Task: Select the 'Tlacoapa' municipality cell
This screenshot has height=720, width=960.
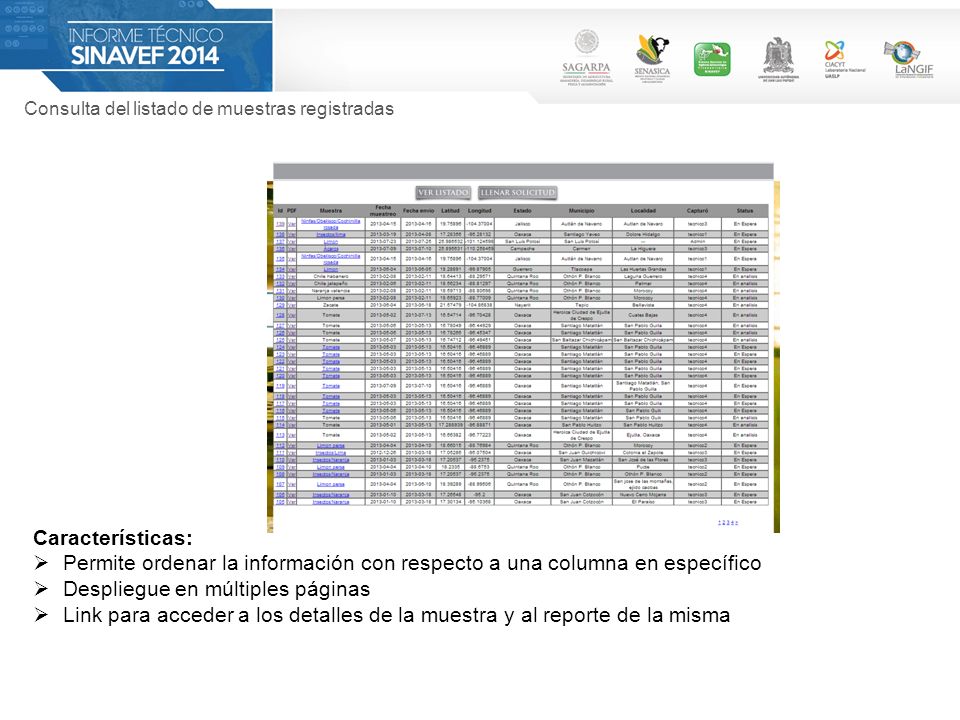Action: 581,269
